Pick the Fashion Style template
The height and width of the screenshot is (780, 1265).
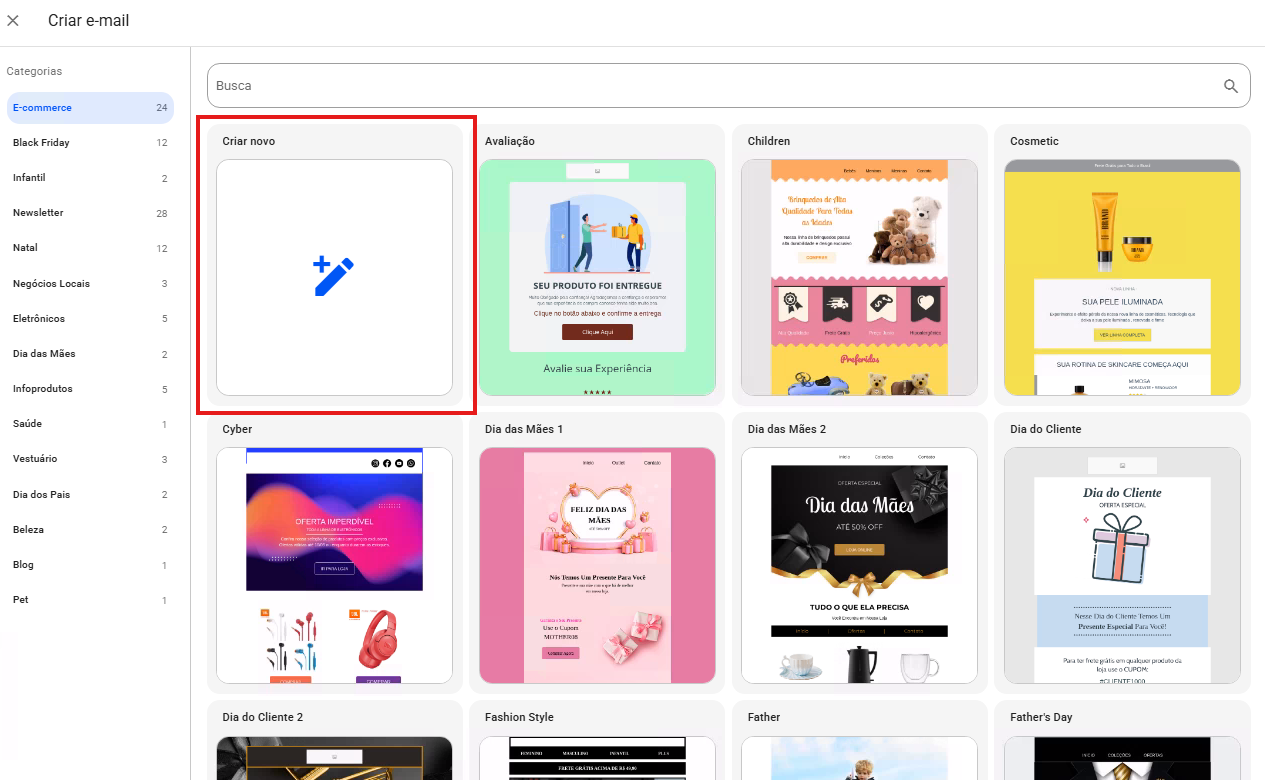pyautogui.click(x=597, y=758)
